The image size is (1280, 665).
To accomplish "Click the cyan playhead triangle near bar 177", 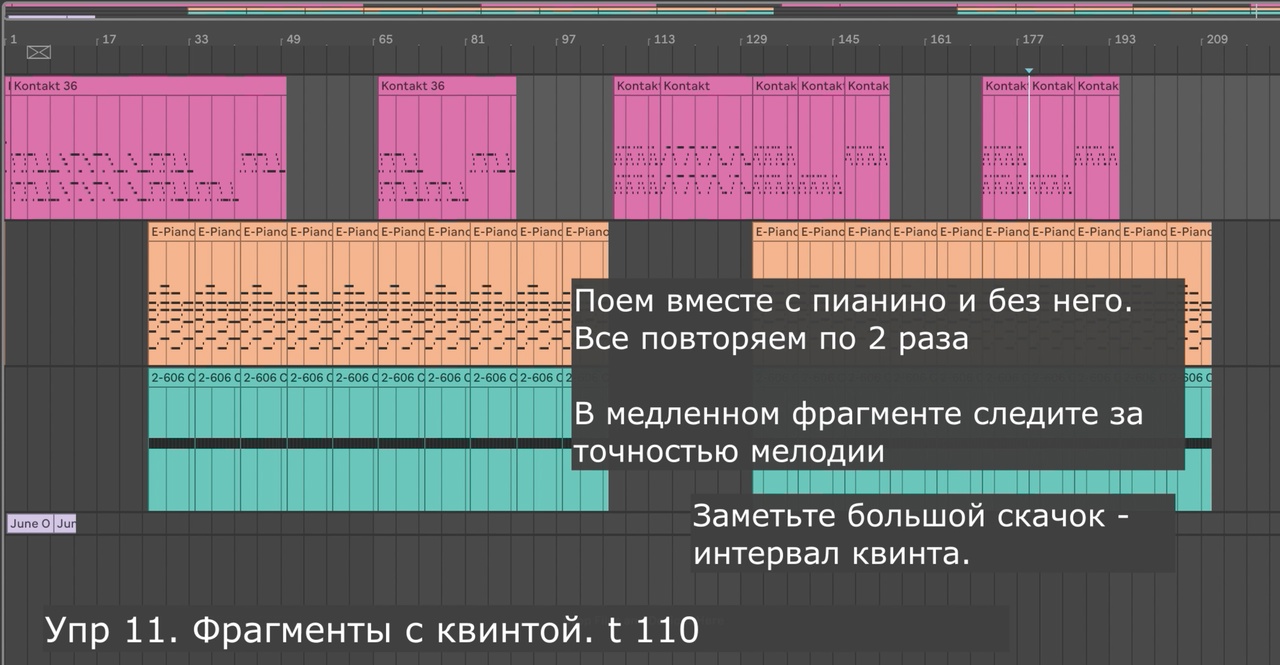I will pos(1028,70).
